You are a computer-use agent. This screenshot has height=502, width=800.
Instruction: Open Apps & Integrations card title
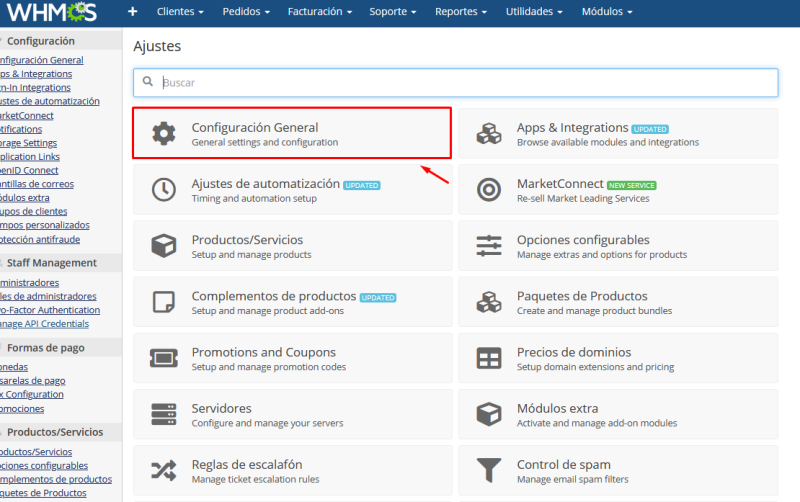pos(572,128)
